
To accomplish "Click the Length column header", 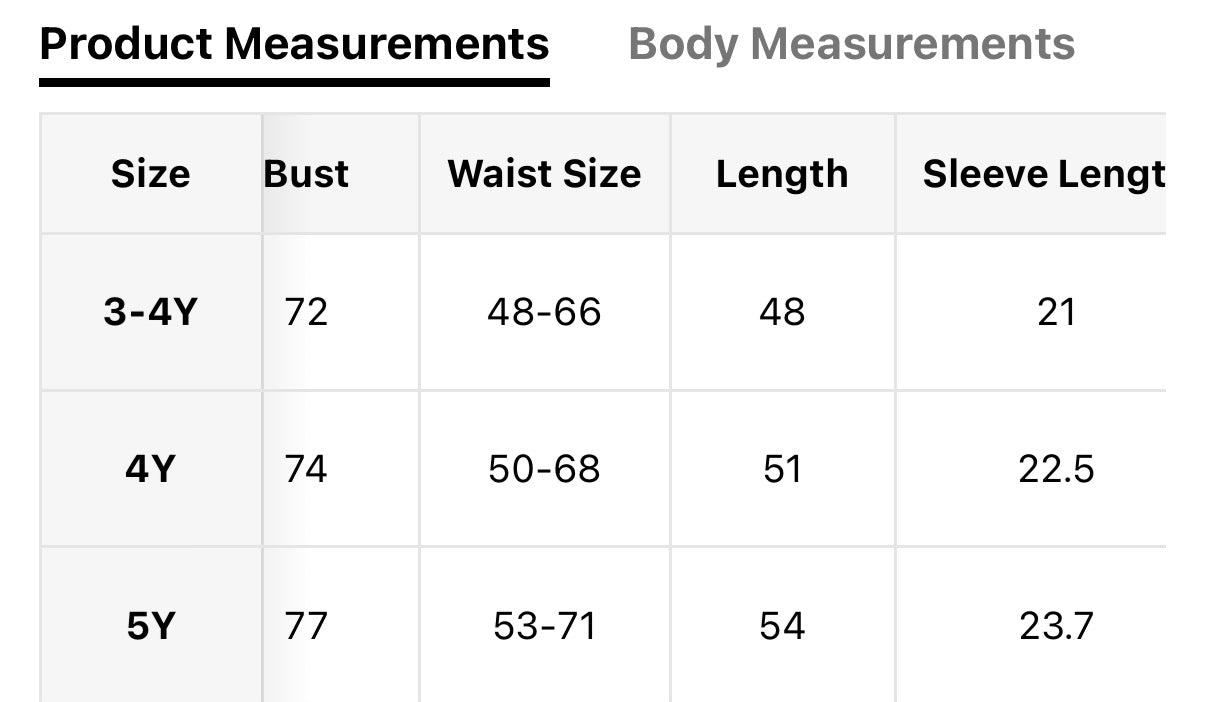I will (x=782, y=174).
